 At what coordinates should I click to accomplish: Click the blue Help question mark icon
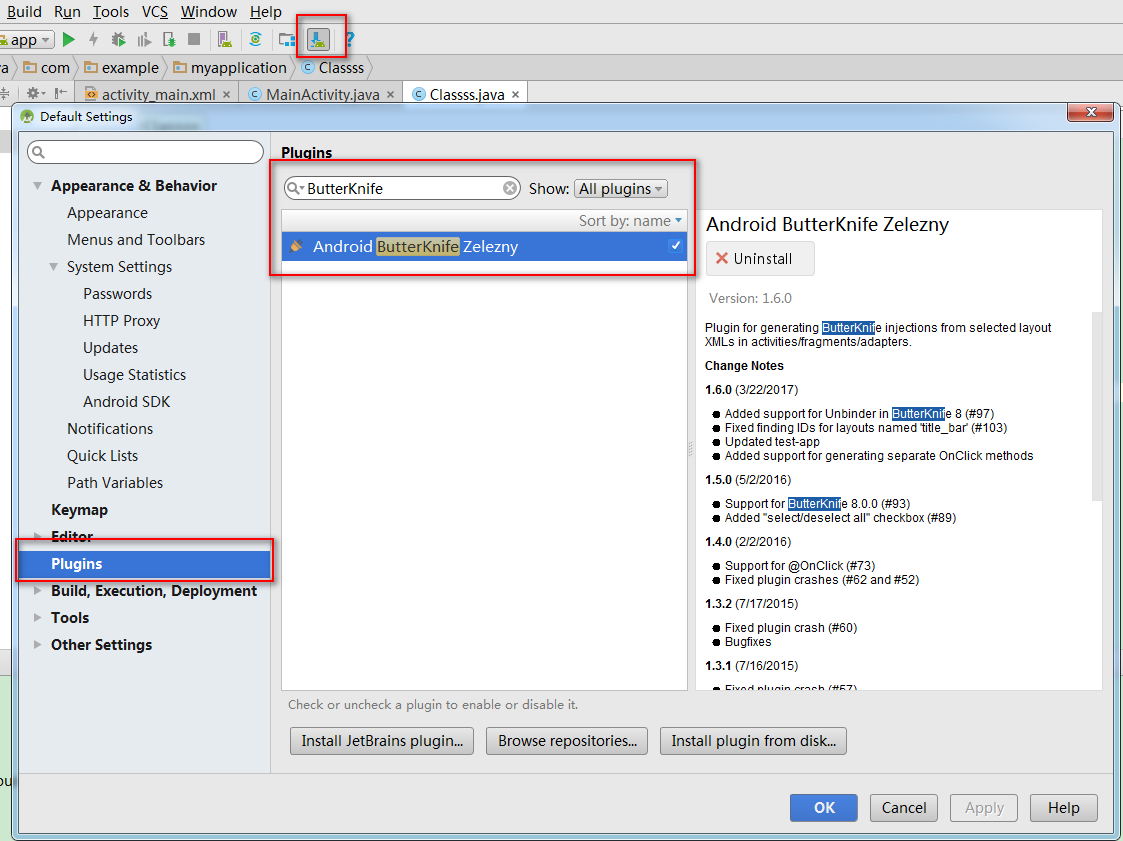[x=350, y=39]
